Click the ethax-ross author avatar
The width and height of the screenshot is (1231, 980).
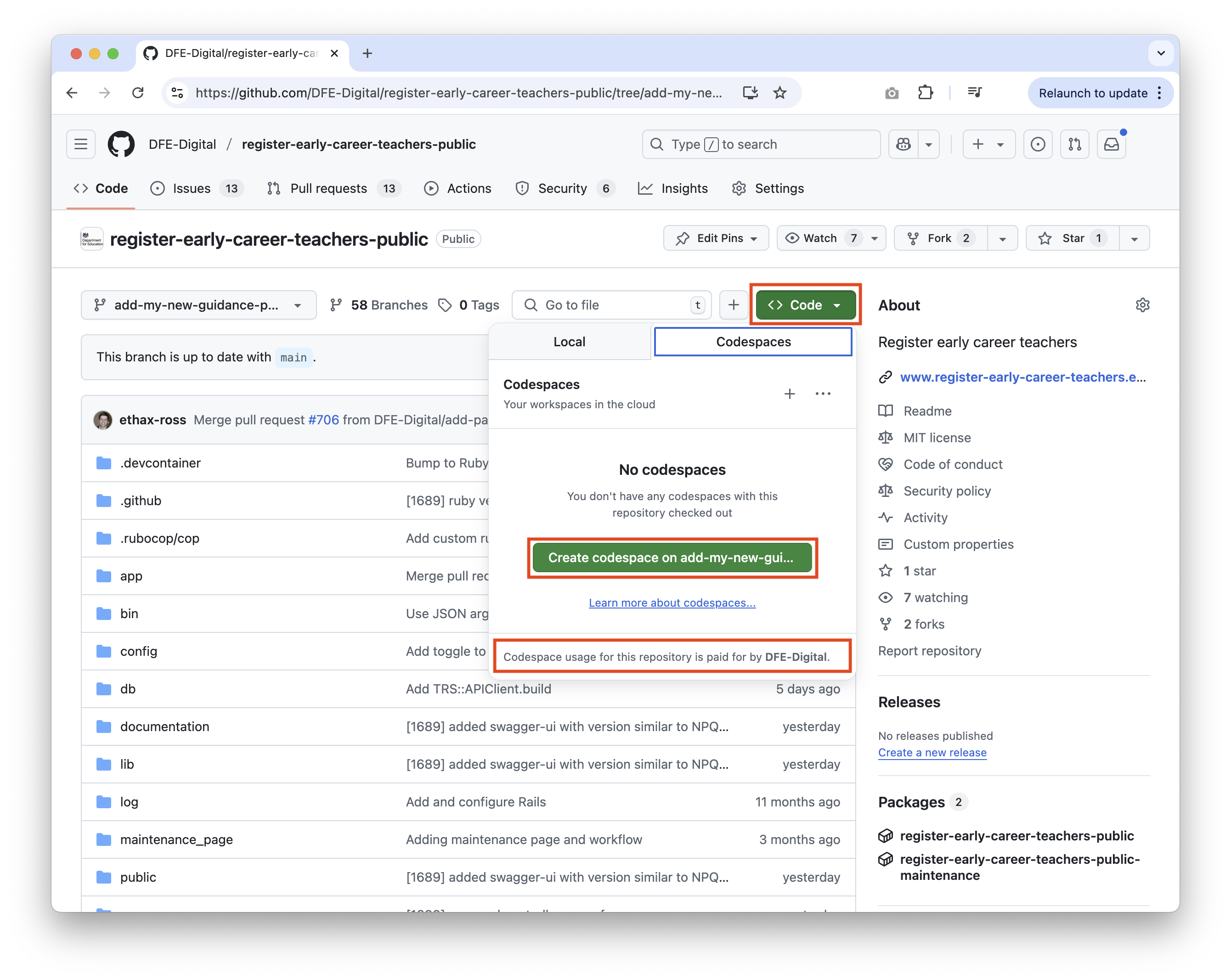pyautogui.click(x=103, y=420)
